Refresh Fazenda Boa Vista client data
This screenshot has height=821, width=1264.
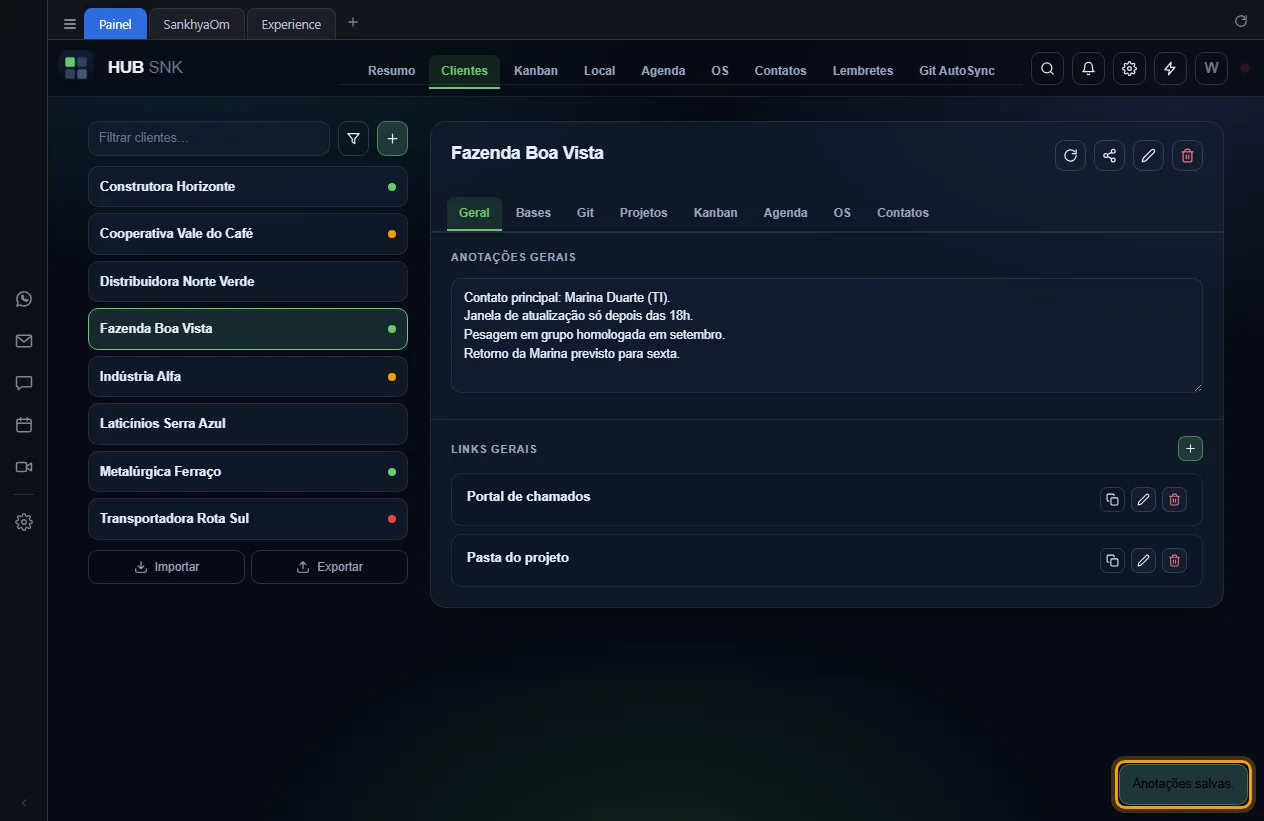point(1070,155)
